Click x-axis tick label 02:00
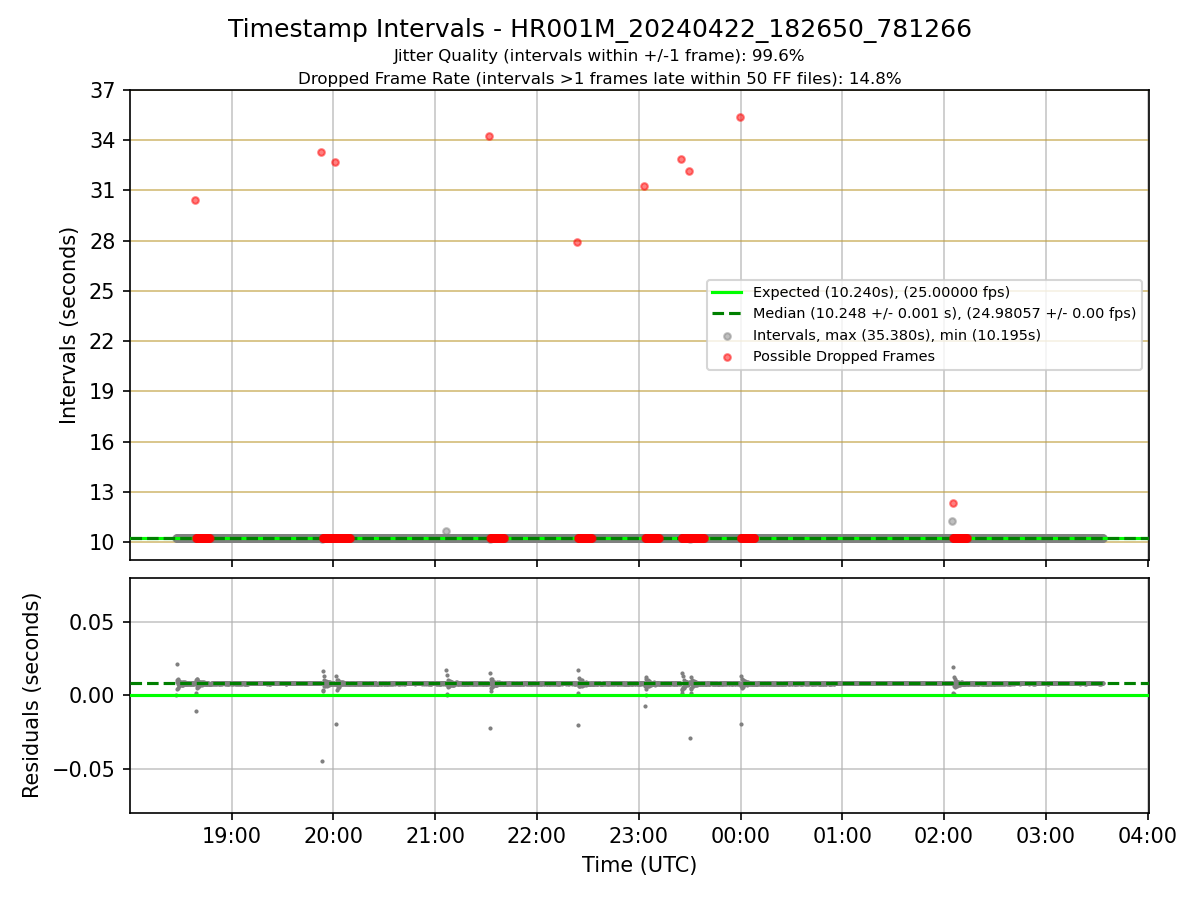Screen dimensions: 1200x900 coord(944,834)
